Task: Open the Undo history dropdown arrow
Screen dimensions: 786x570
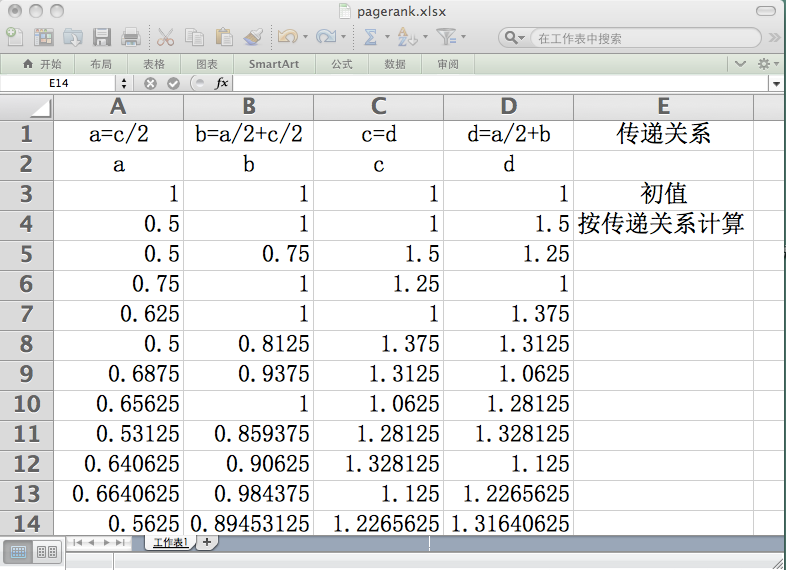Action: [x=306, y=37]
